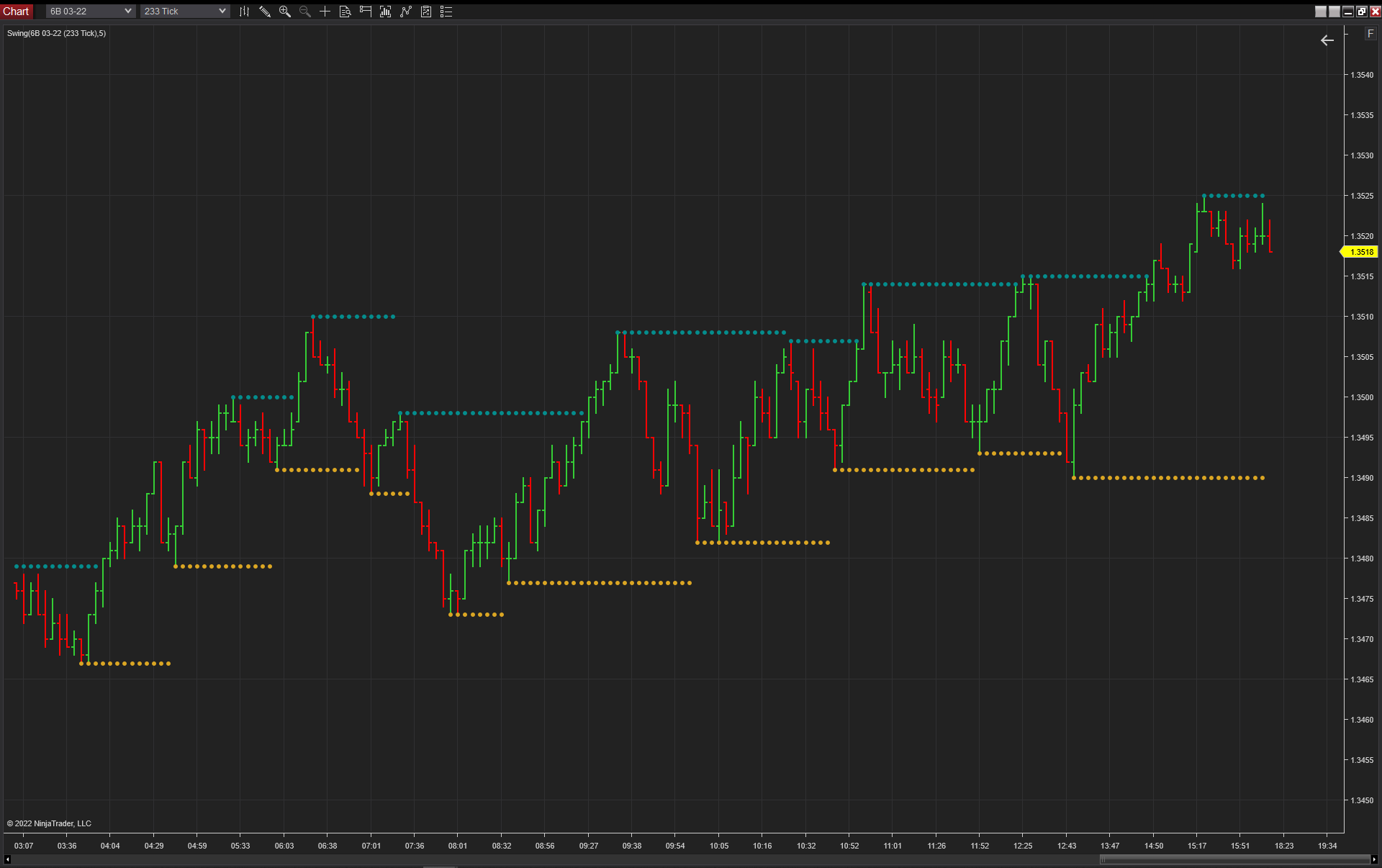Image resolution: width=1382 pixels, height=868 pixels.
Task: Click the 1.3465 price axis label
Action: (x=1362, y=679)
